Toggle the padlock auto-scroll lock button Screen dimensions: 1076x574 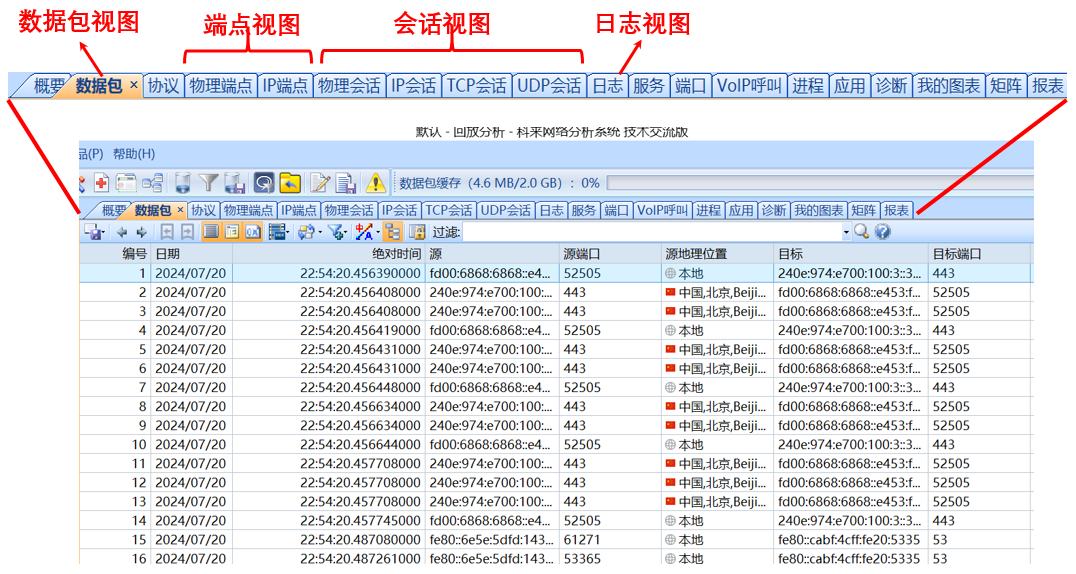click(x=417, y=232)
